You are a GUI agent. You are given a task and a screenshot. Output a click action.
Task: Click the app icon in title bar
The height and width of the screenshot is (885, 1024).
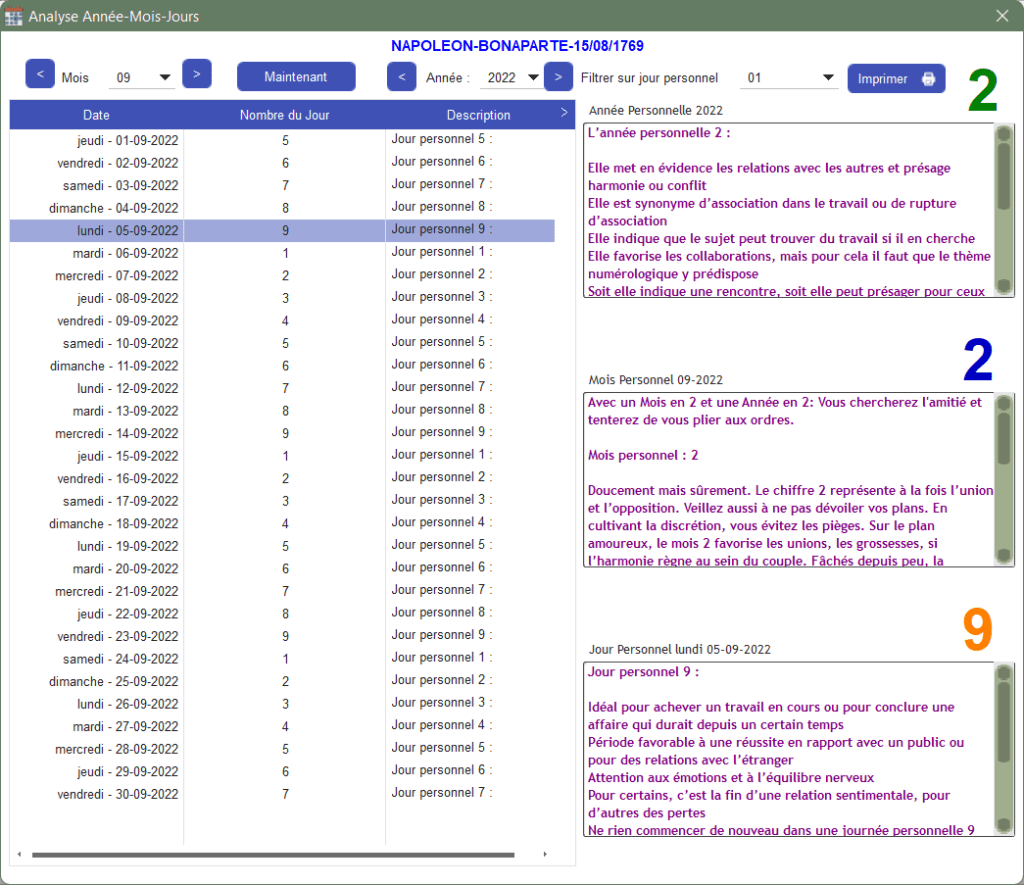point(14,16)
